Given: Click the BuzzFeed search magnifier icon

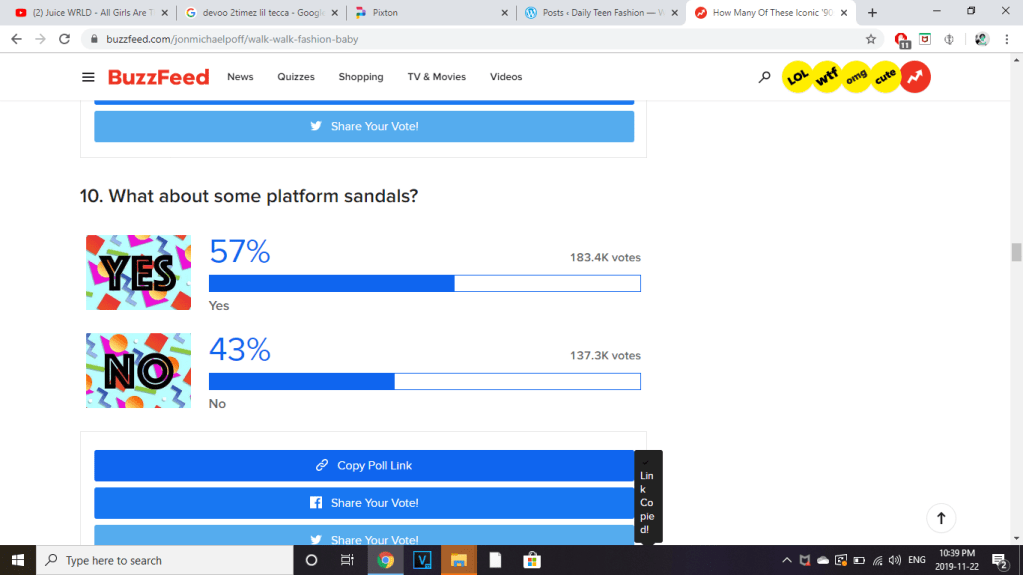Looking at the screenshot, I should tap(764, 77).
